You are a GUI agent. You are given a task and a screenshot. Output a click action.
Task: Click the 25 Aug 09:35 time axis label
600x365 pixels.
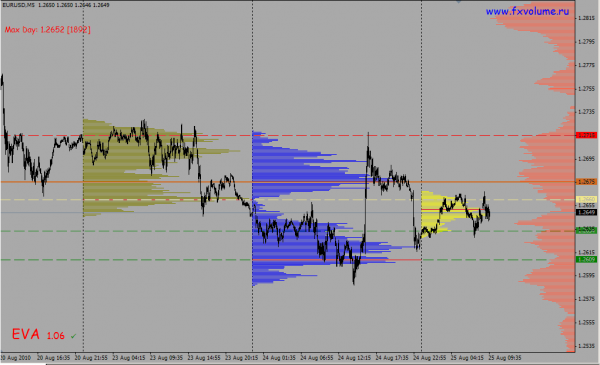pos(505,358)
